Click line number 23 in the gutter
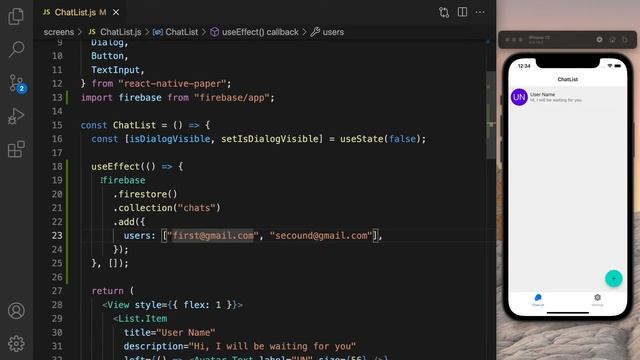The image size is (640, 360). (57, 236)
